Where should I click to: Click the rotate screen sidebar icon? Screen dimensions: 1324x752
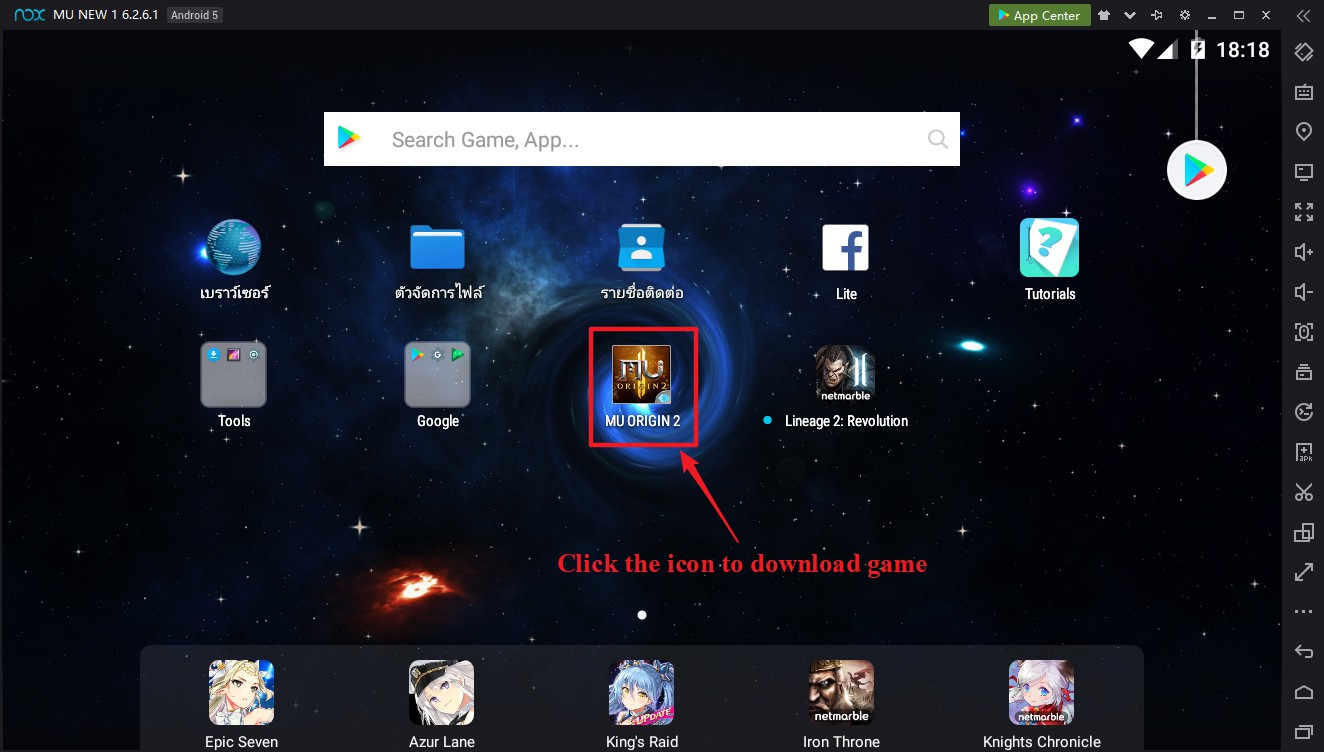[x=1303, y=52]
